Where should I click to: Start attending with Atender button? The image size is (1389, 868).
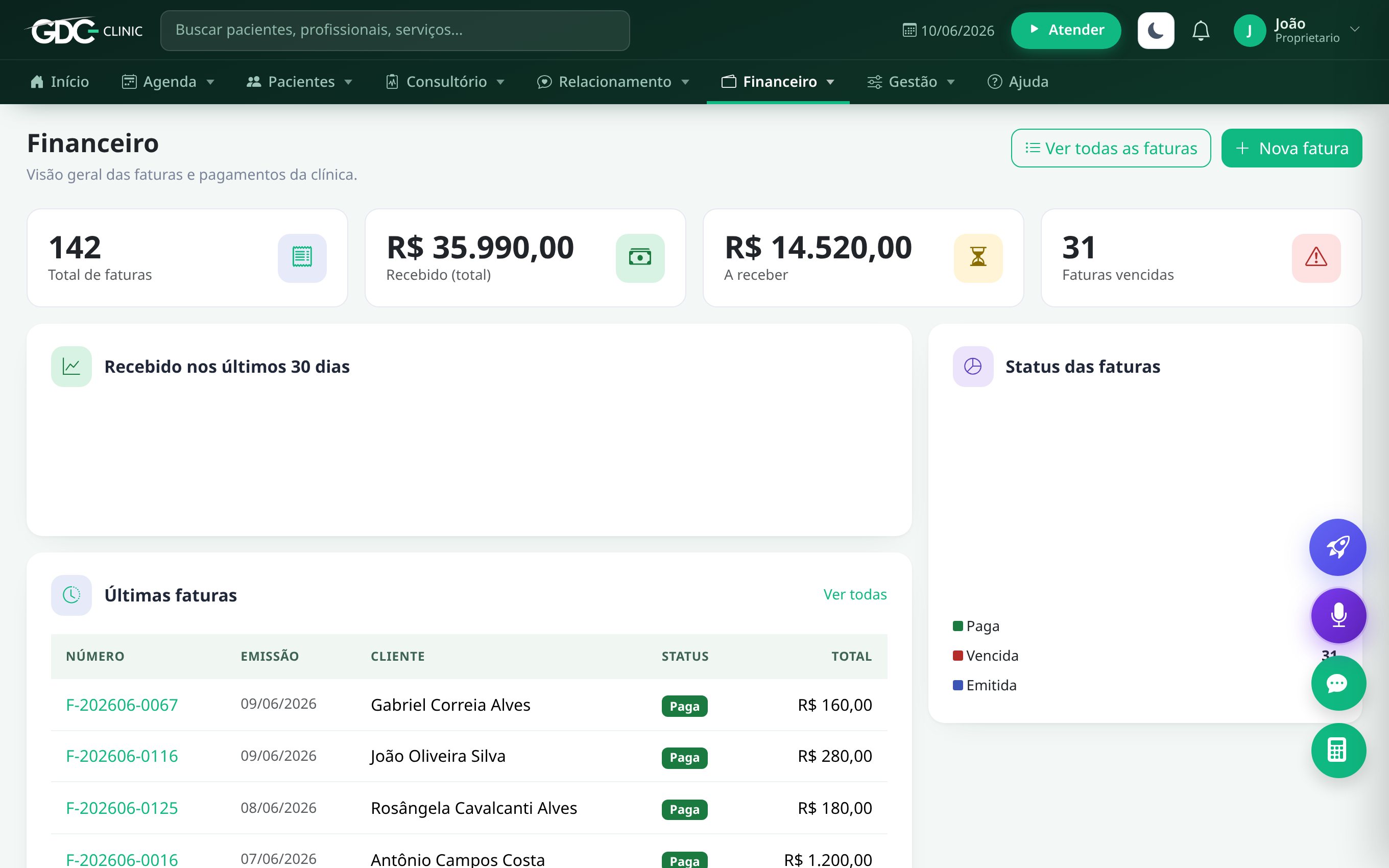[x=1066, y=30]
